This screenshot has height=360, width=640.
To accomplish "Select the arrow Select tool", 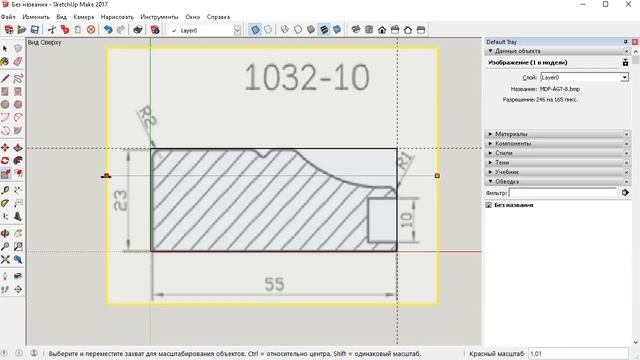I will [x=5, y=49].
